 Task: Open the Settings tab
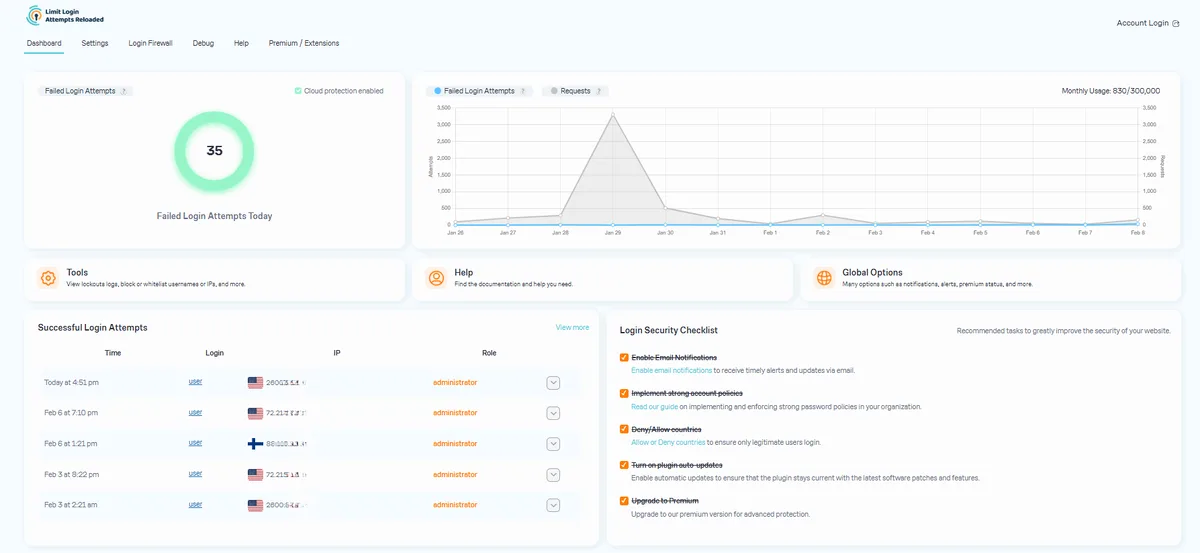[95, 43]
